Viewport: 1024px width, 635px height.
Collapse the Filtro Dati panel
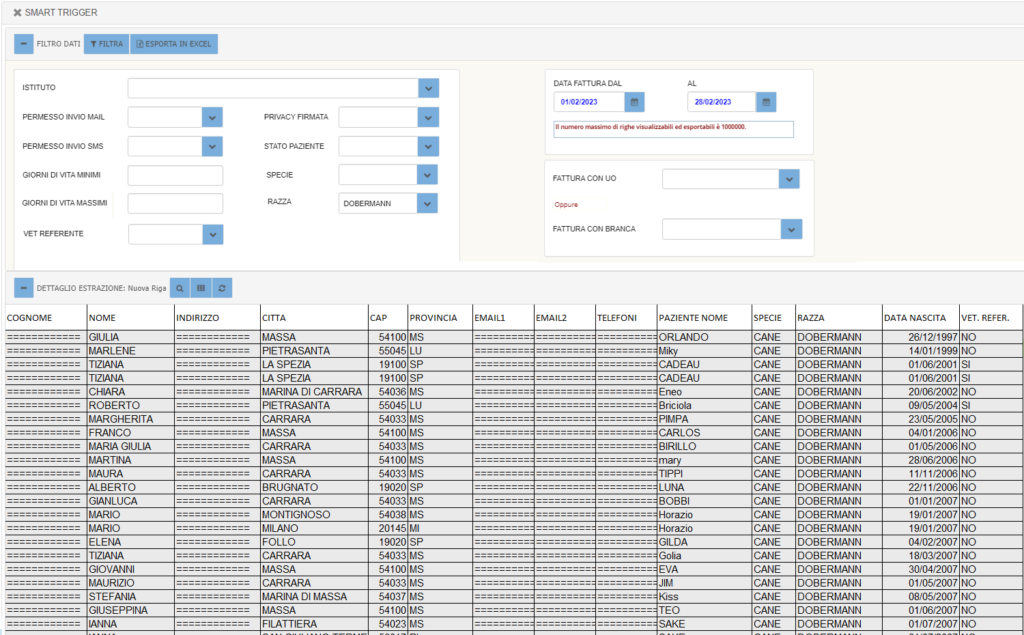tap(23, 44)
